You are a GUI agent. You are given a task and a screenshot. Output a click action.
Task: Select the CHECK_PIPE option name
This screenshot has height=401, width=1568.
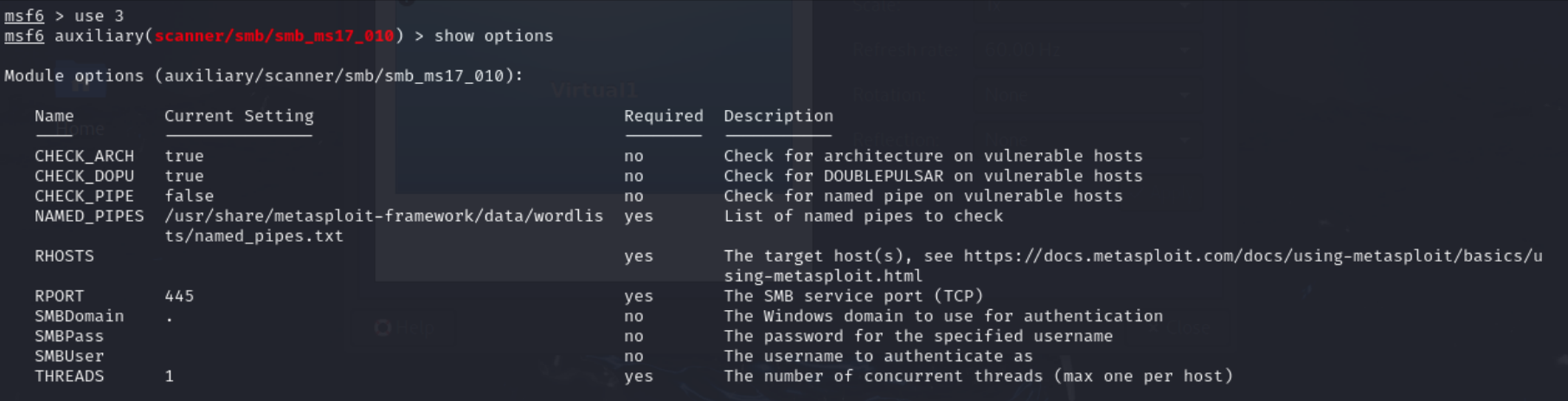[x=84, y=196]
